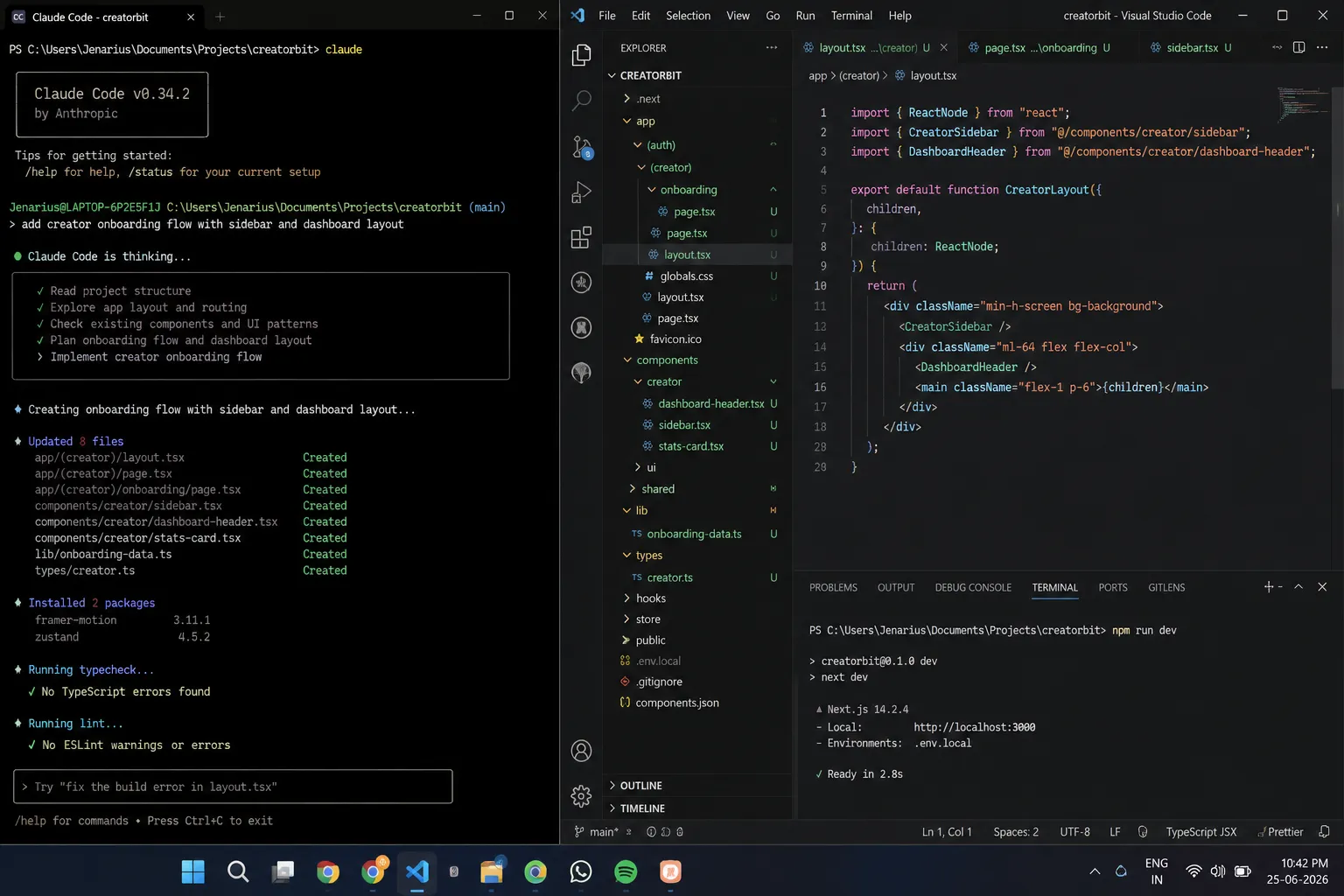This screenshot has width=1344, height=896.
Task: Open a new tab in Claude Code terminal window
Action: (220, 17)
